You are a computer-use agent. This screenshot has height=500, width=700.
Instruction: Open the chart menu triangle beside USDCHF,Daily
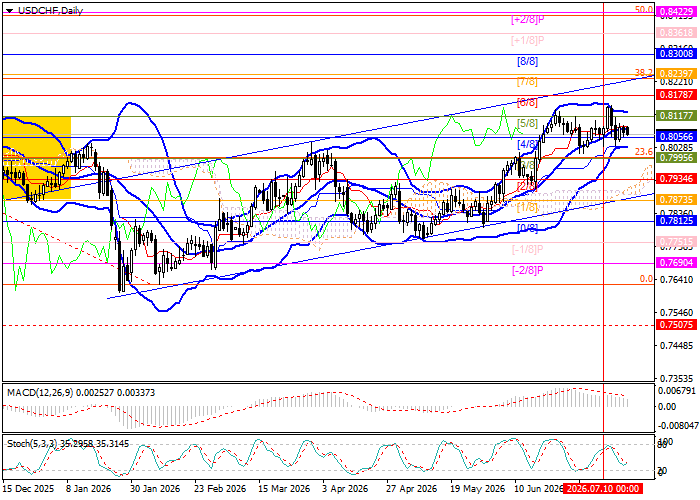coord(10,11)
